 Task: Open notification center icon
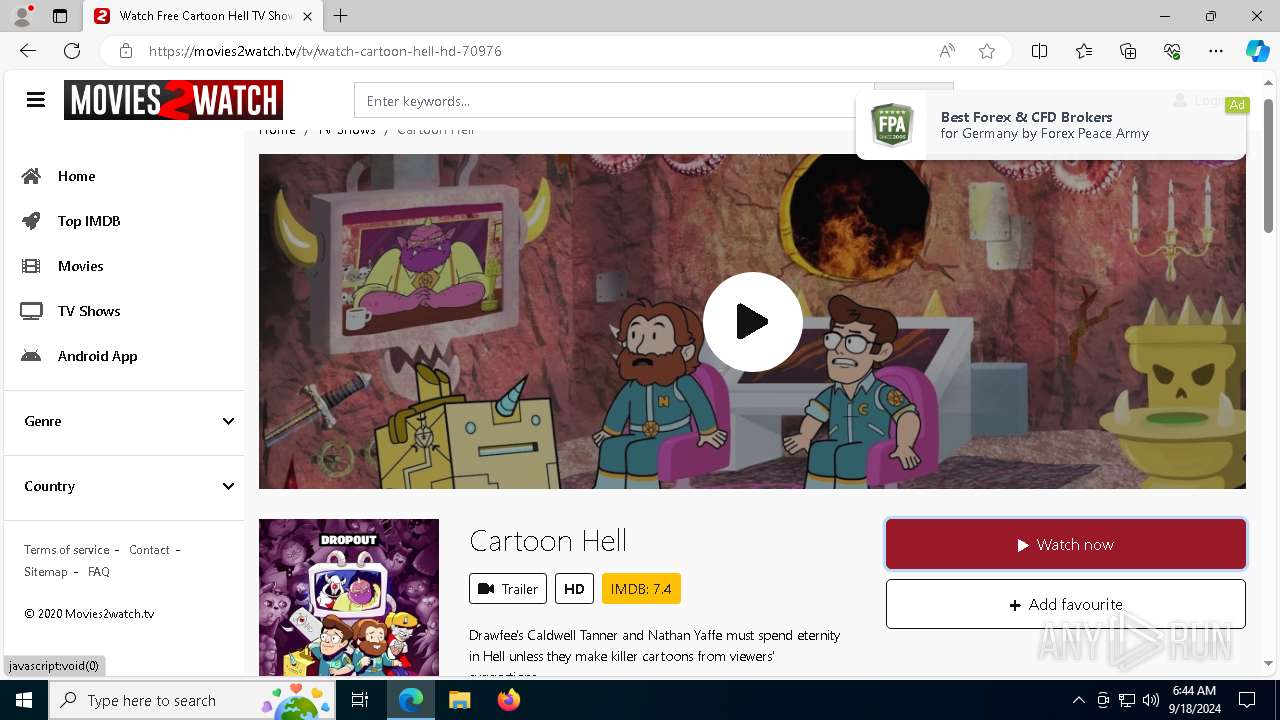pos(1247,700)
